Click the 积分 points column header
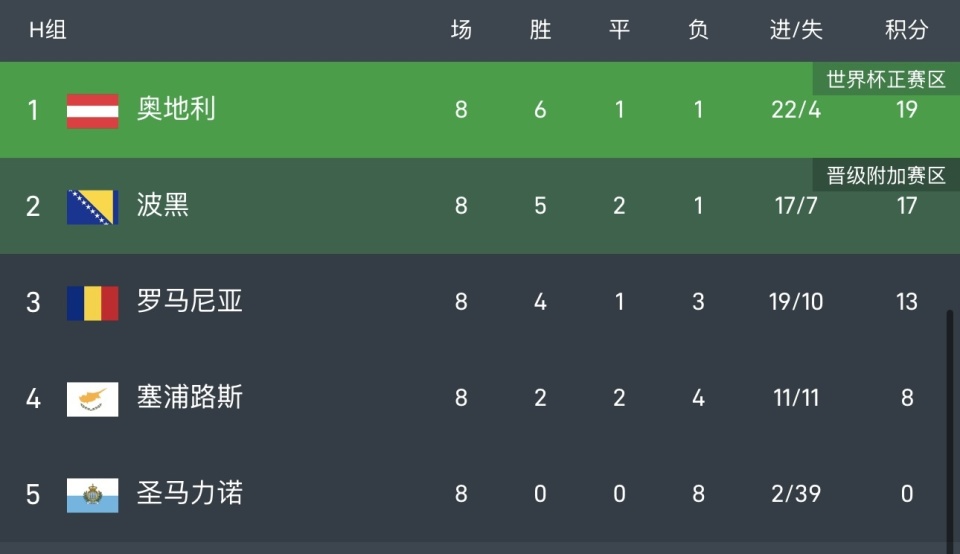Viewport: 960px width, 554px height. (x=906, y=30)
